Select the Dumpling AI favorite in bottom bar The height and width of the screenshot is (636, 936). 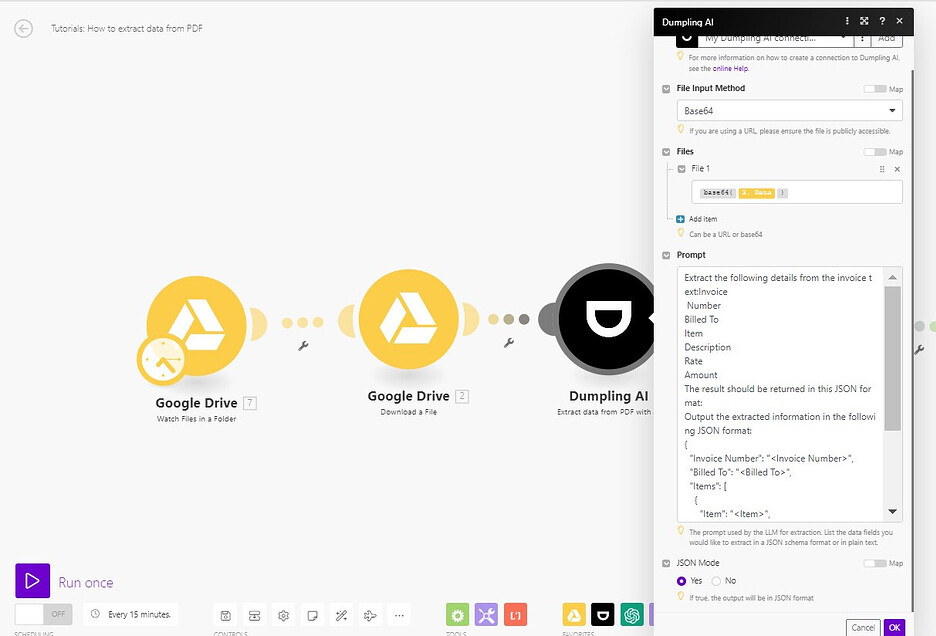(602, 615)
